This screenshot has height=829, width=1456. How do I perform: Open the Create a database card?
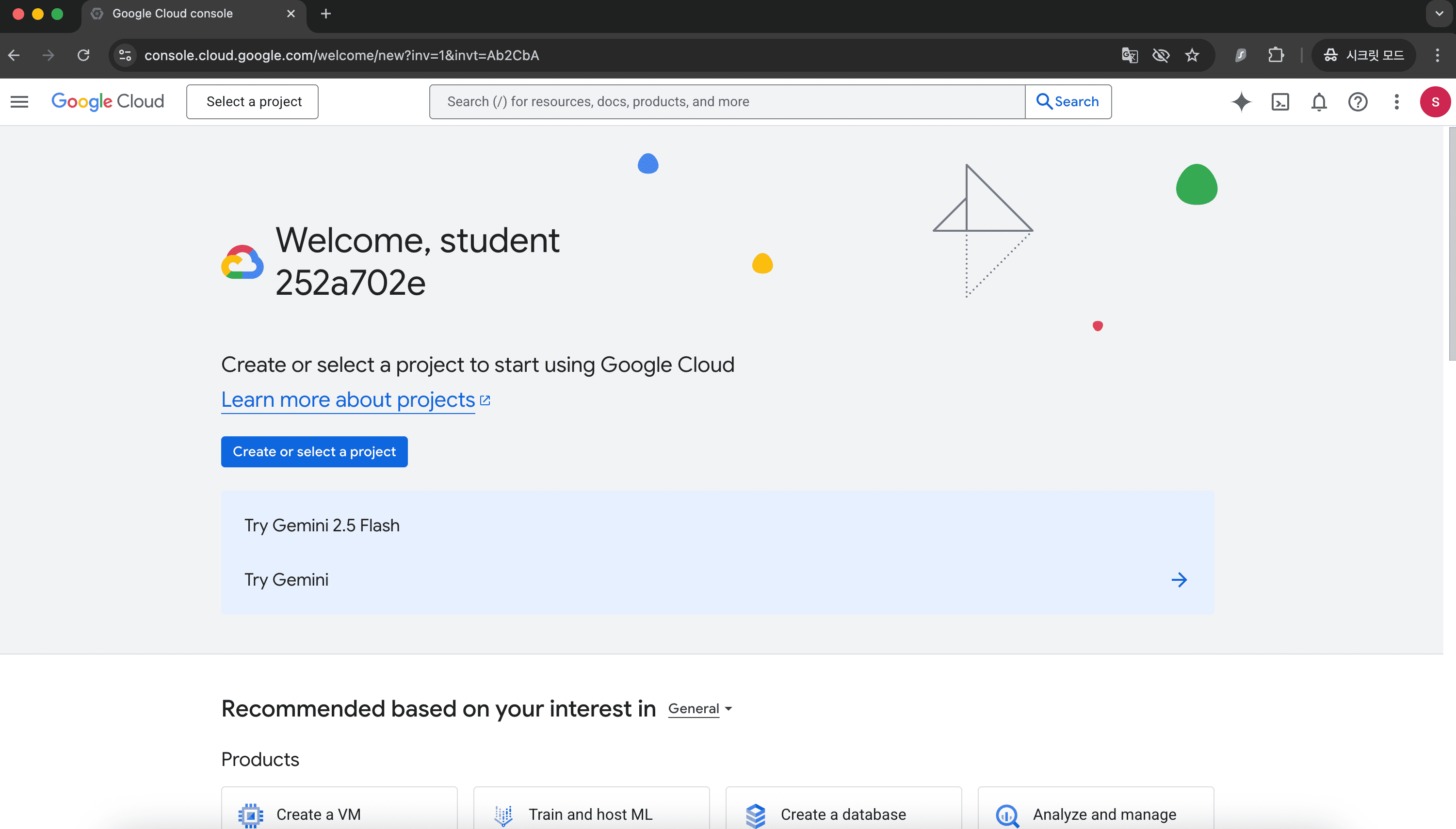click(x=843, y=809)
